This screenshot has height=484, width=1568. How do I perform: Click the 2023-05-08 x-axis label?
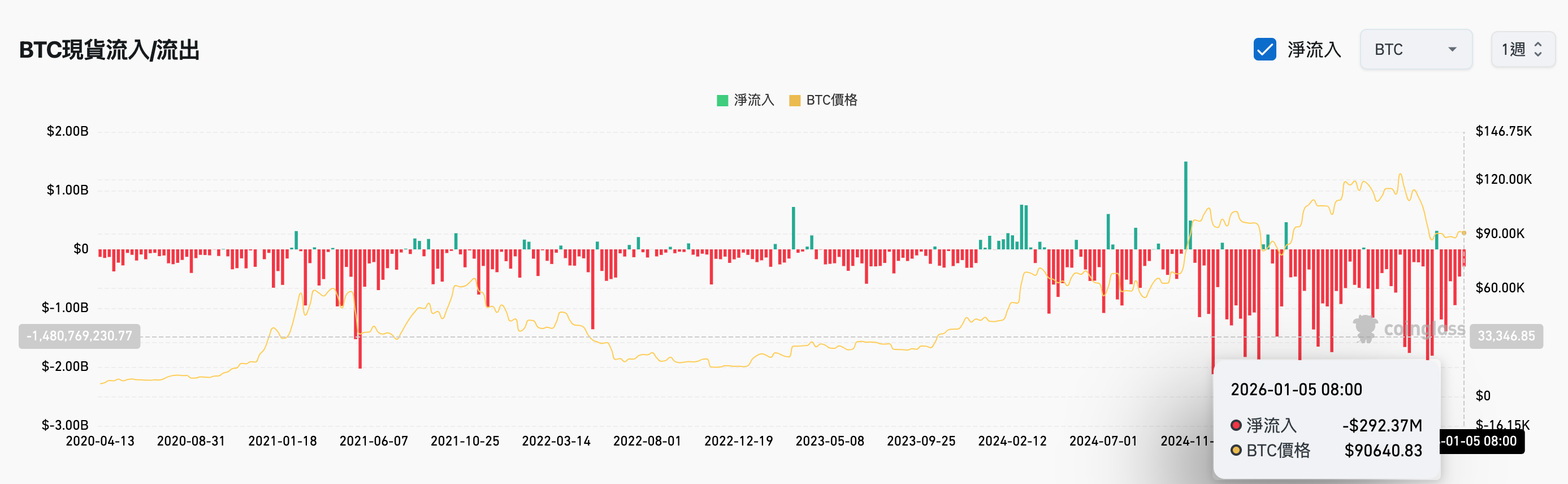[830, 441]
